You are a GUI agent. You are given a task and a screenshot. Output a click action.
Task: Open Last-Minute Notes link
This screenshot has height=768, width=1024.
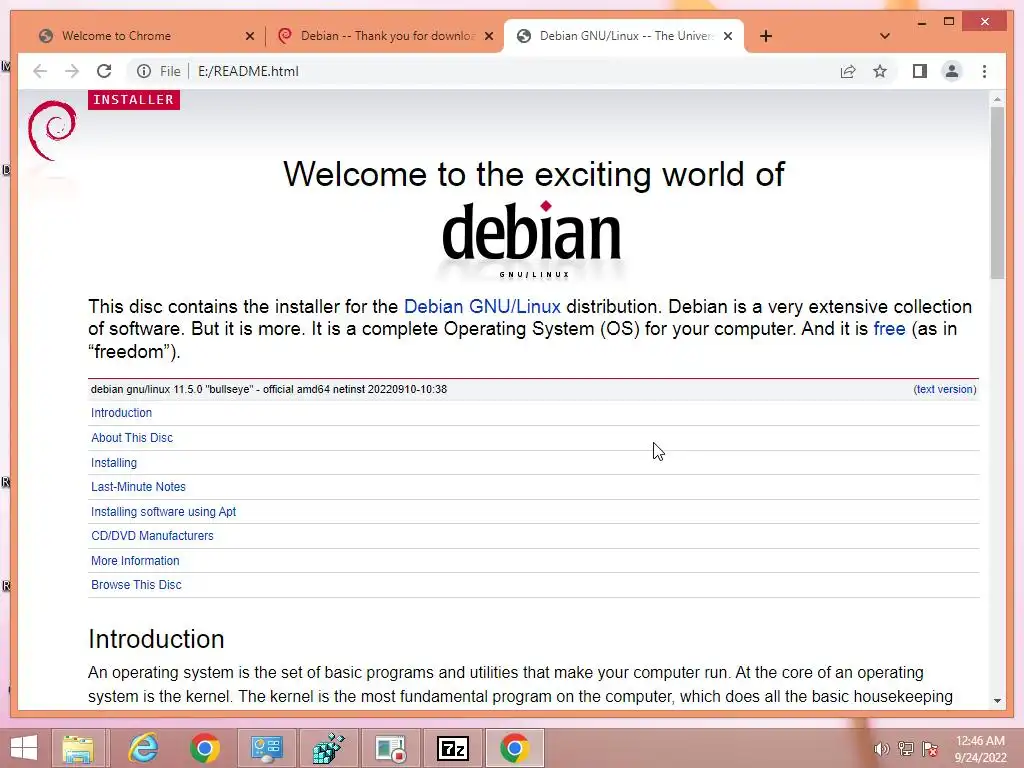point(138,487)
